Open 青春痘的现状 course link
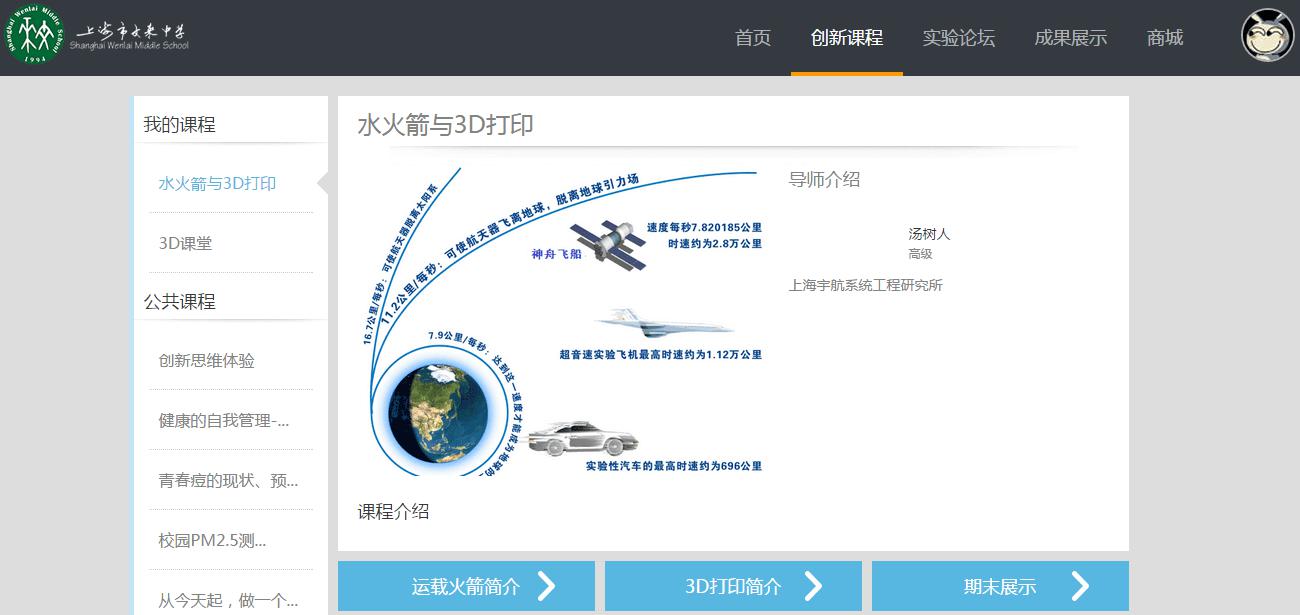 (x=228, y=481)
